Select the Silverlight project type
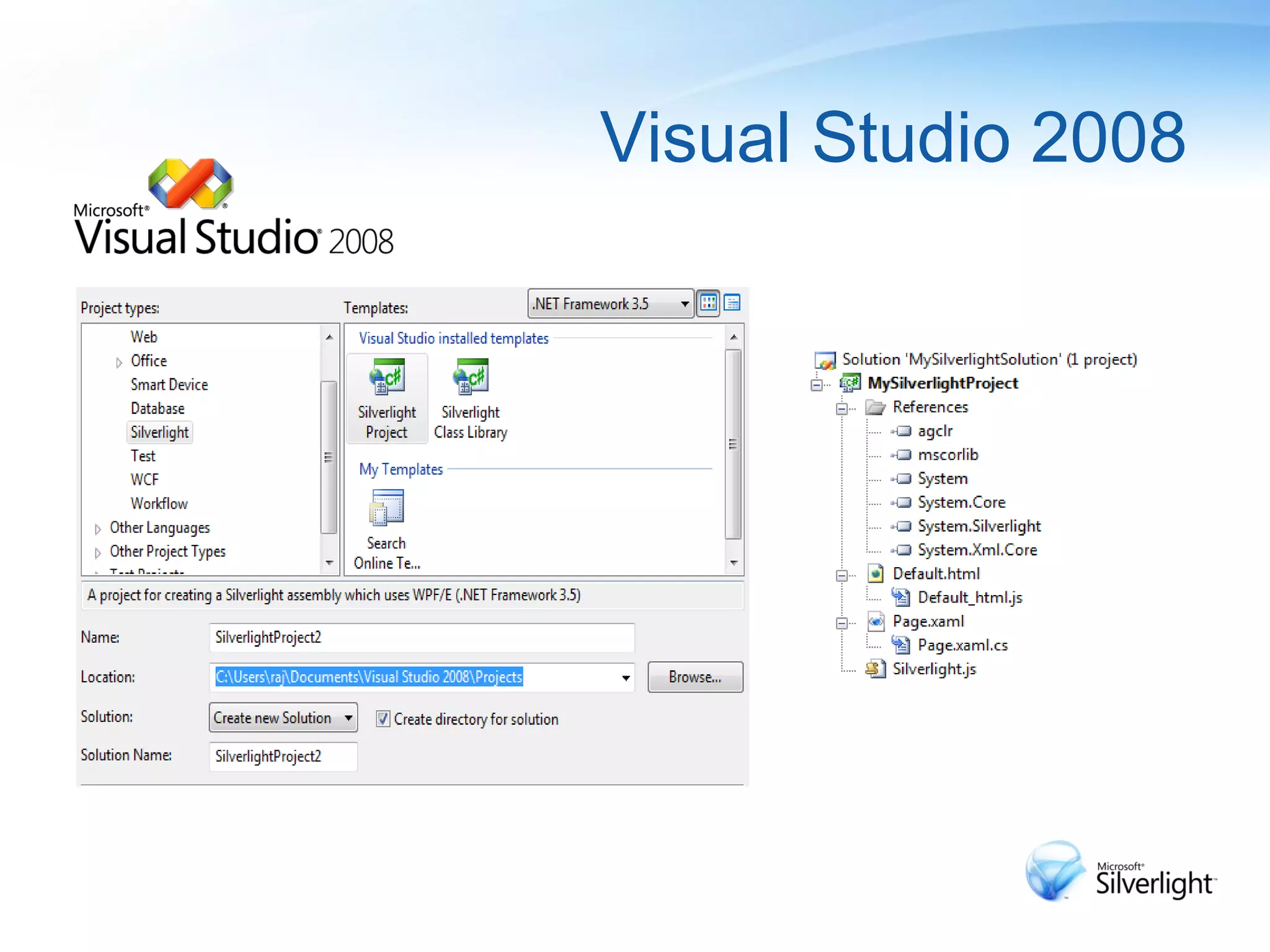The height and width of the screenshot is (952, 1270). click(159, 433)
